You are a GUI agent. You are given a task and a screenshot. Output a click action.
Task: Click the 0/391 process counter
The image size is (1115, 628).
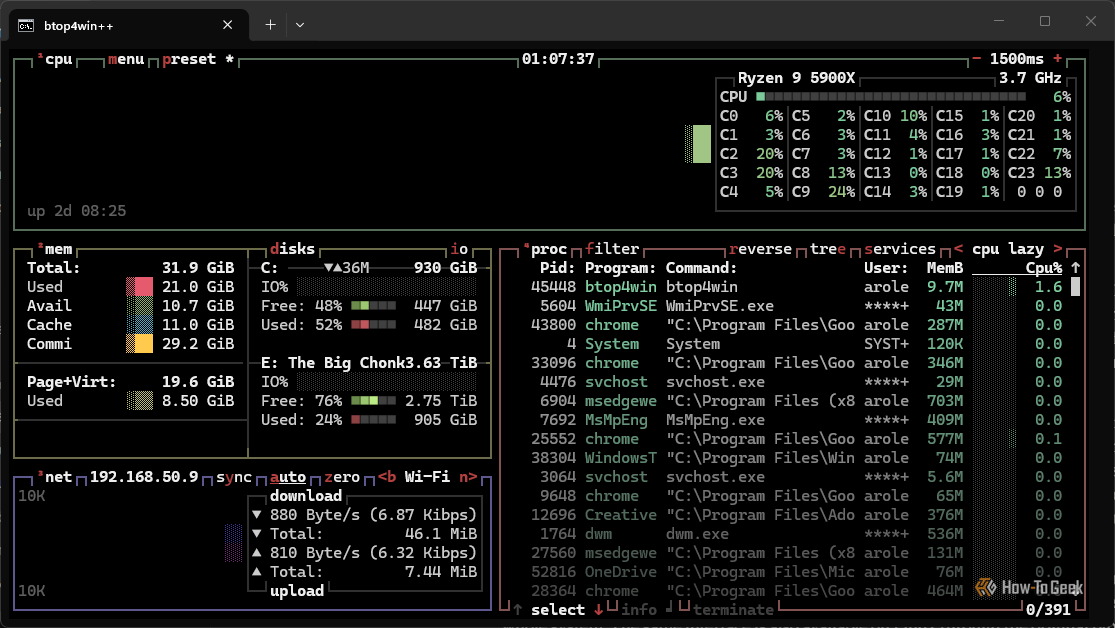(1048, 610)
